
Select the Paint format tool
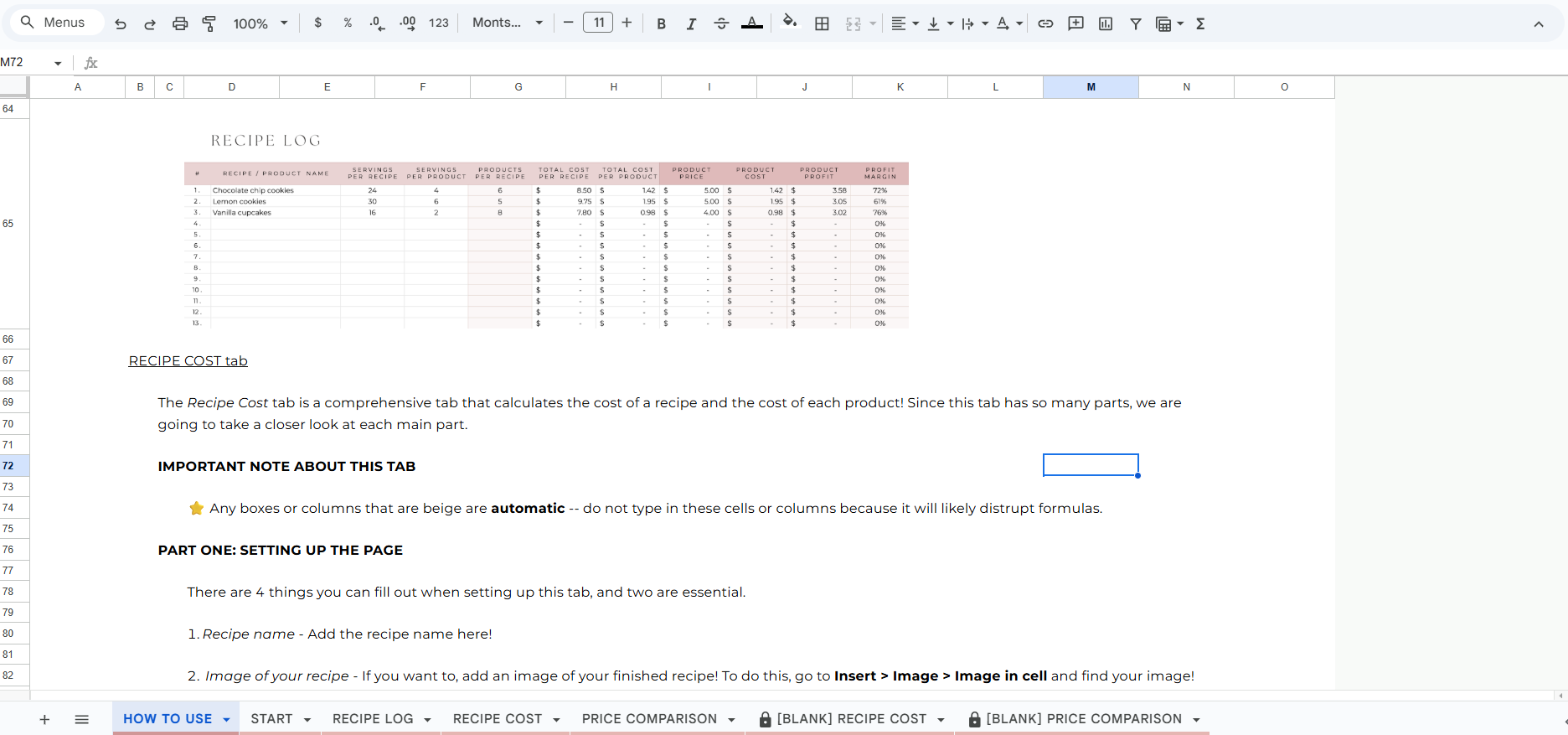pyautogui.click(x=209, y=23)
